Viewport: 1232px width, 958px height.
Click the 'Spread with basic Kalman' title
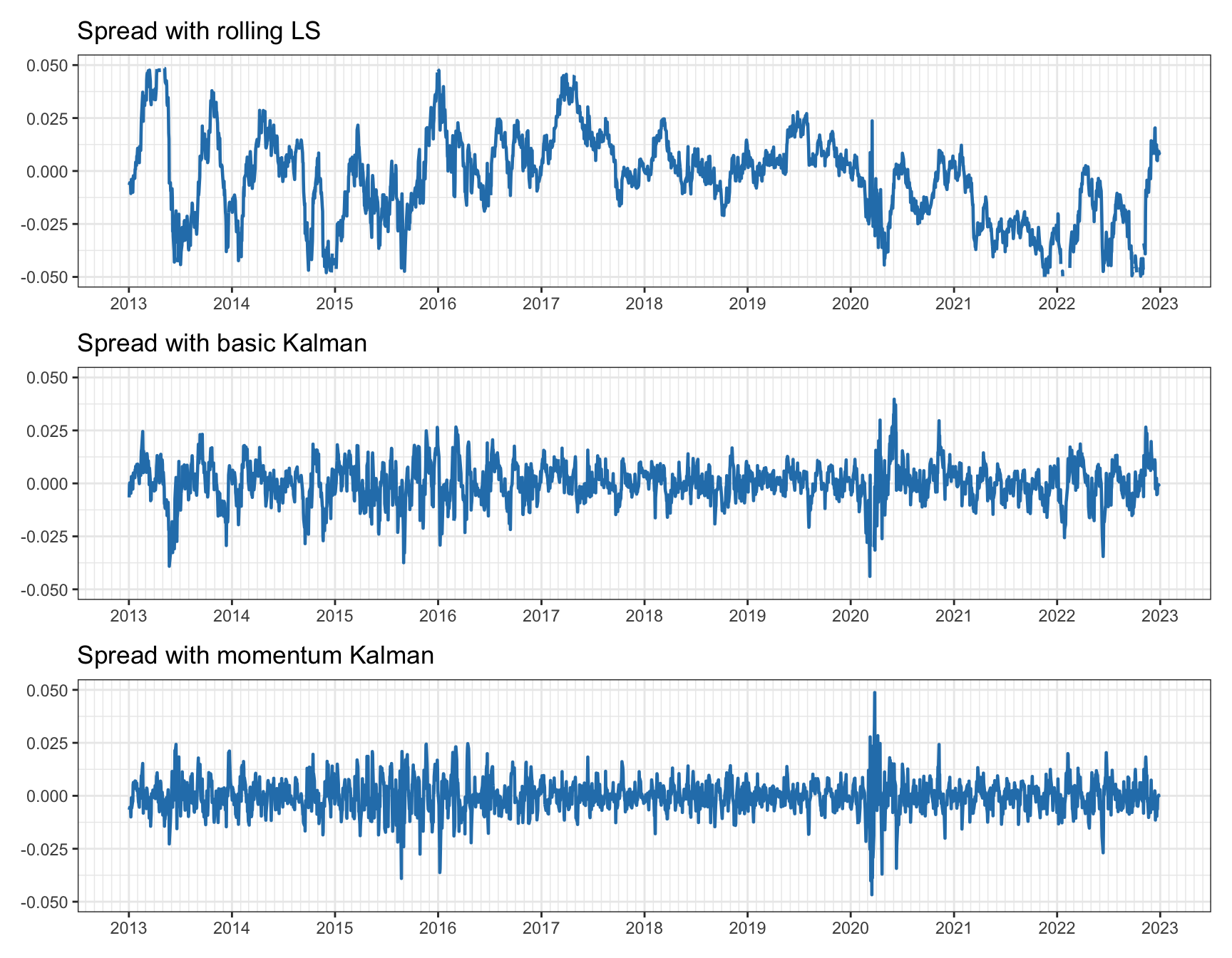click(222, 343)
